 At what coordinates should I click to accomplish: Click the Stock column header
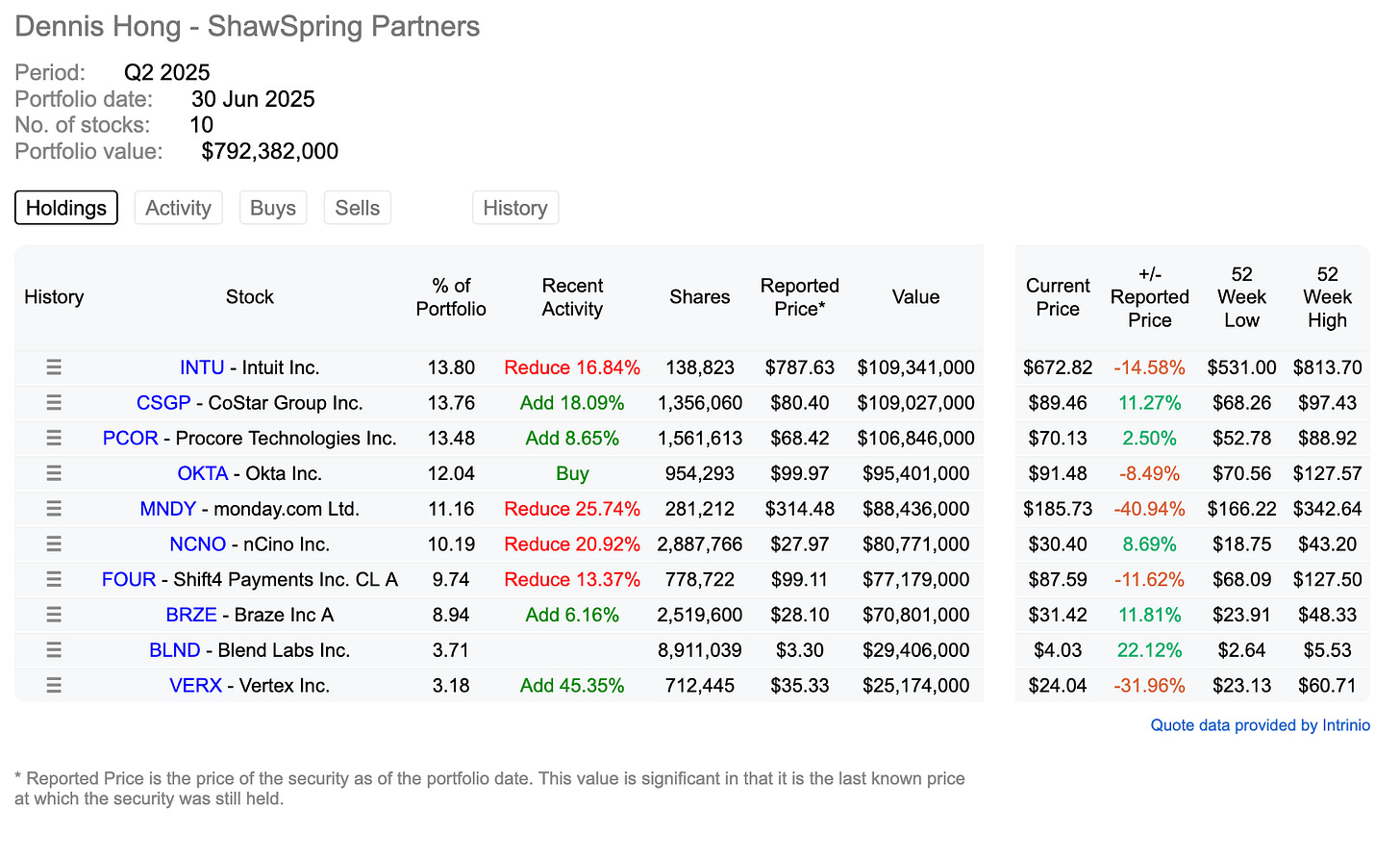pyautogui.click(x=250, y=297)
